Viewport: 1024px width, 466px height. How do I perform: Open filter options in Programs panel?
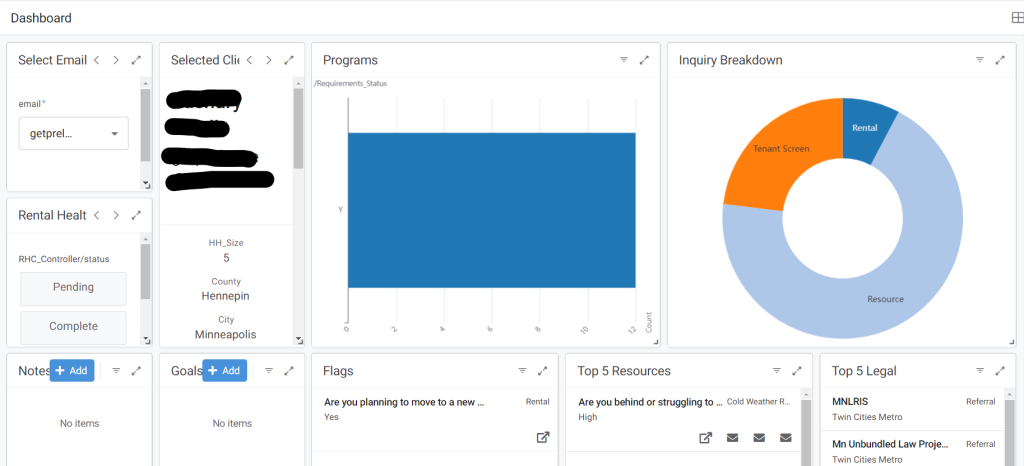pyautogui.click(x=624, y=60)
